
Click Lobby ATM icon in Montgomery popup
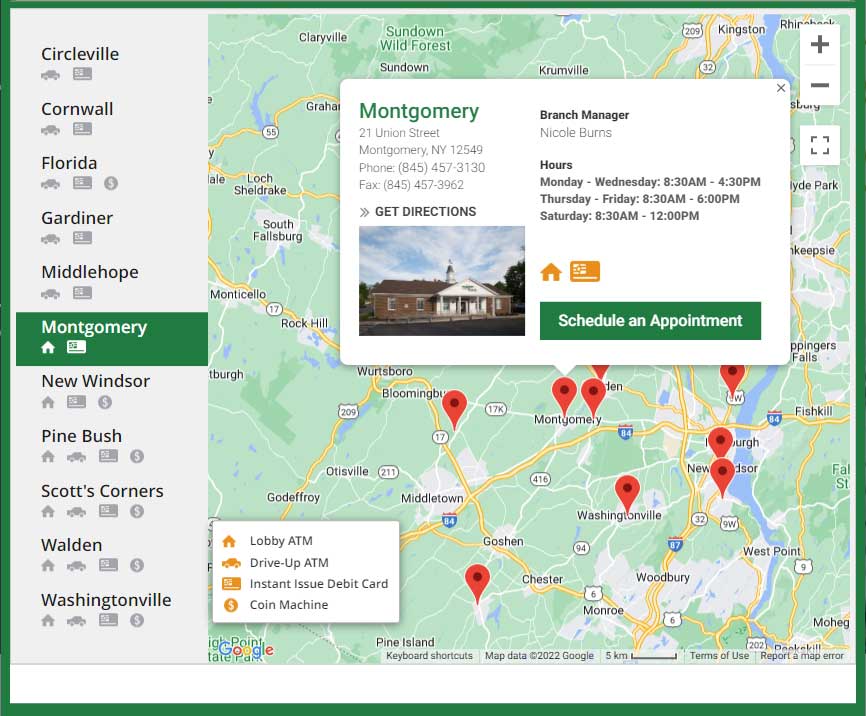point(551,272)
